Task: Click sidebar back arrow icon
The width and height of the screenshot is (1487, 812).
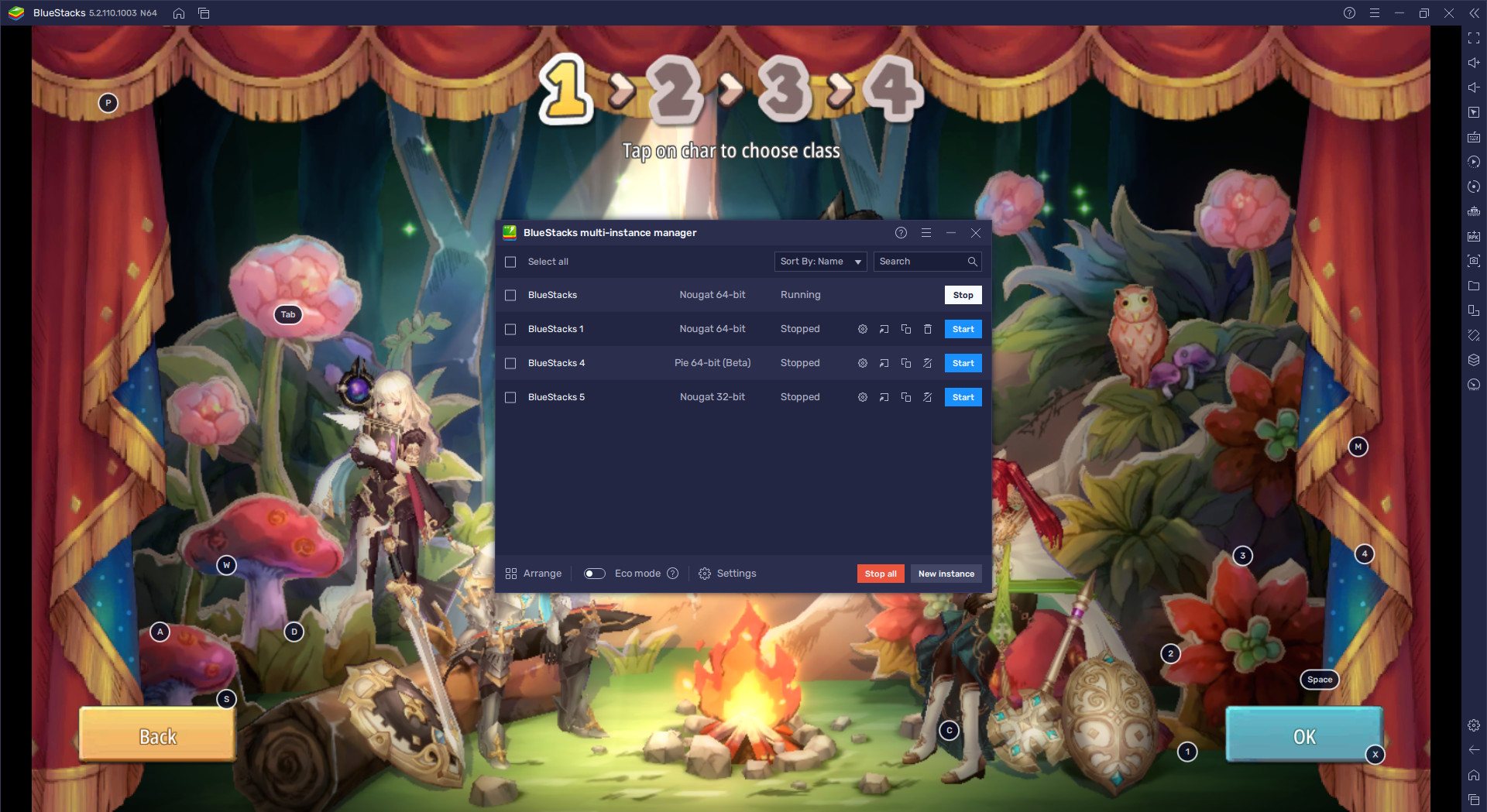Action: [x=1473, y=750]
